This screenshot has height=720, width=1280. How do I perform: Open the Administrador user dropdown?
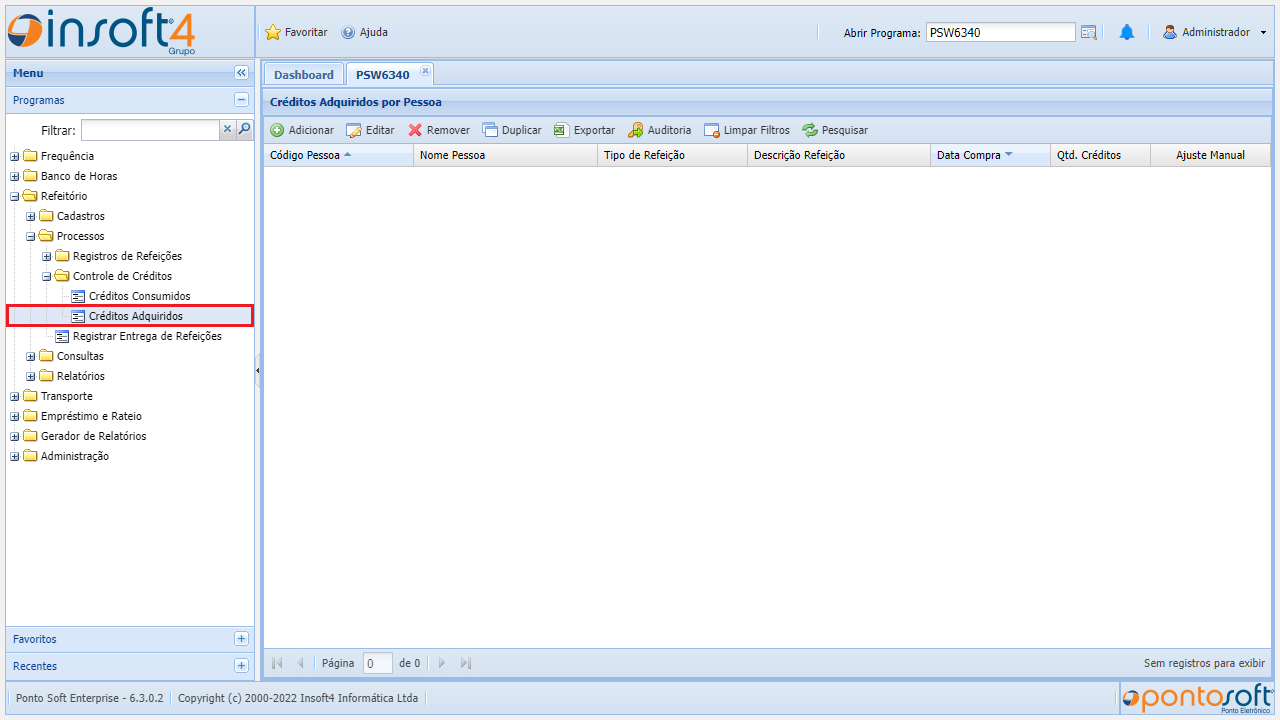[1215, 32]
